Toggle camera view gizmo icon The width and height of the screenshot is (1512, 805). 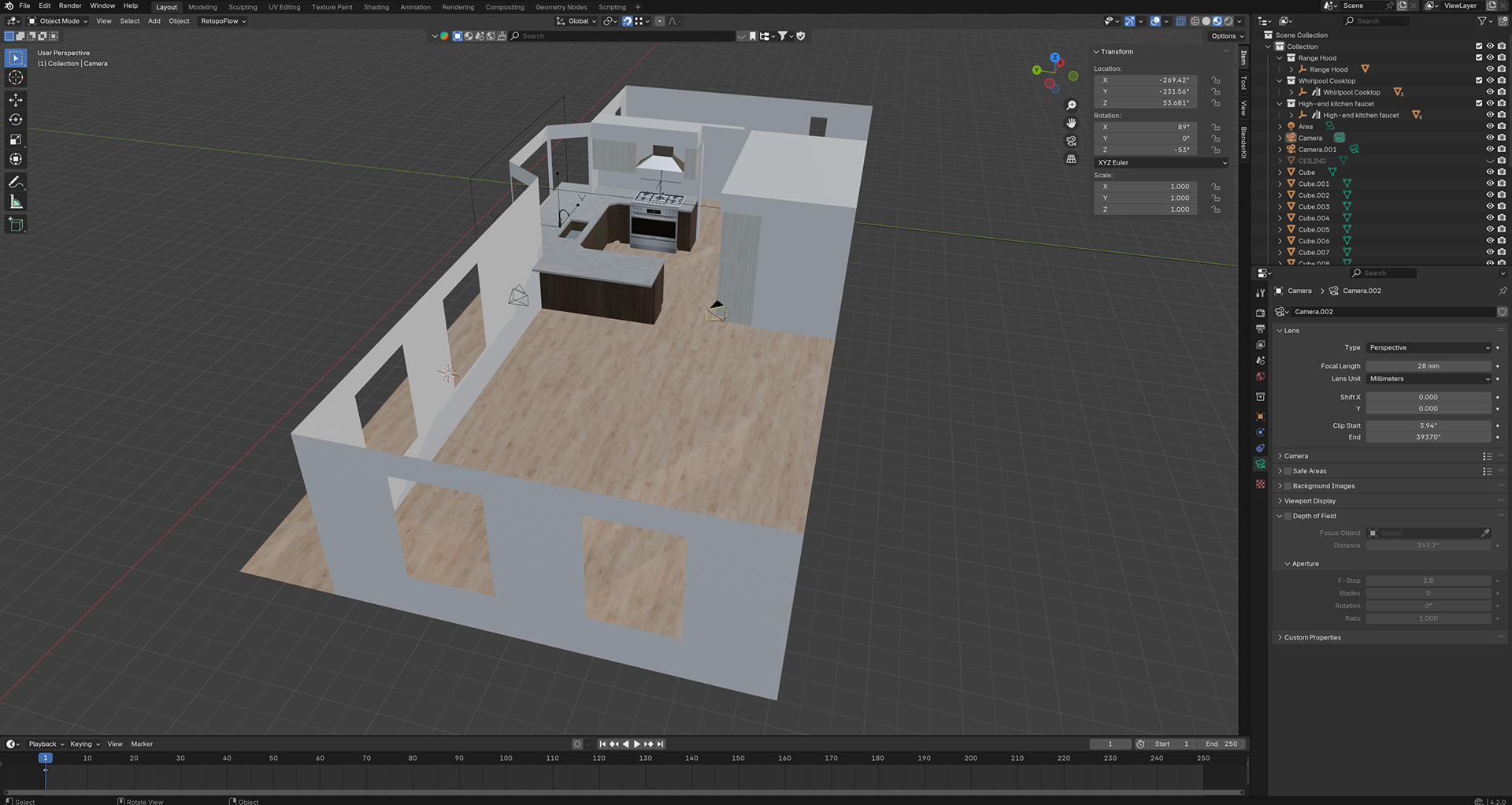coord(1071,141)
